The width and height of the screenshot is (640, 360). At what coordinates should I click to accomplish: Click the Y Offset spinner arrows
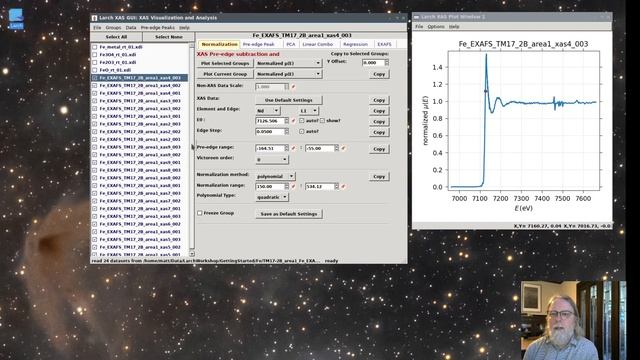click(x=387, y=62)
